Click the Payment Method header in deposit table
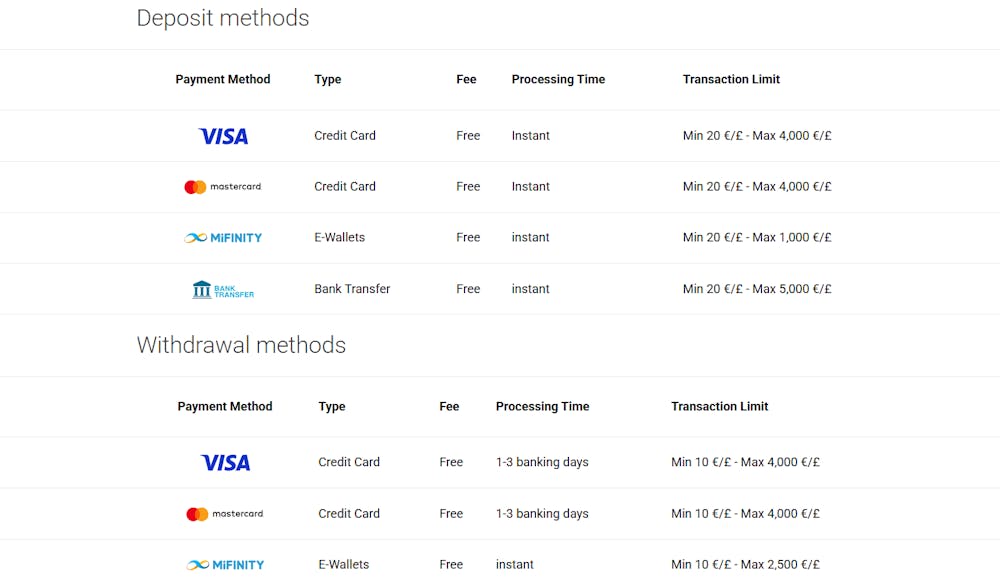The height and width of the screenshot is (588, 1000). (223, 79)
